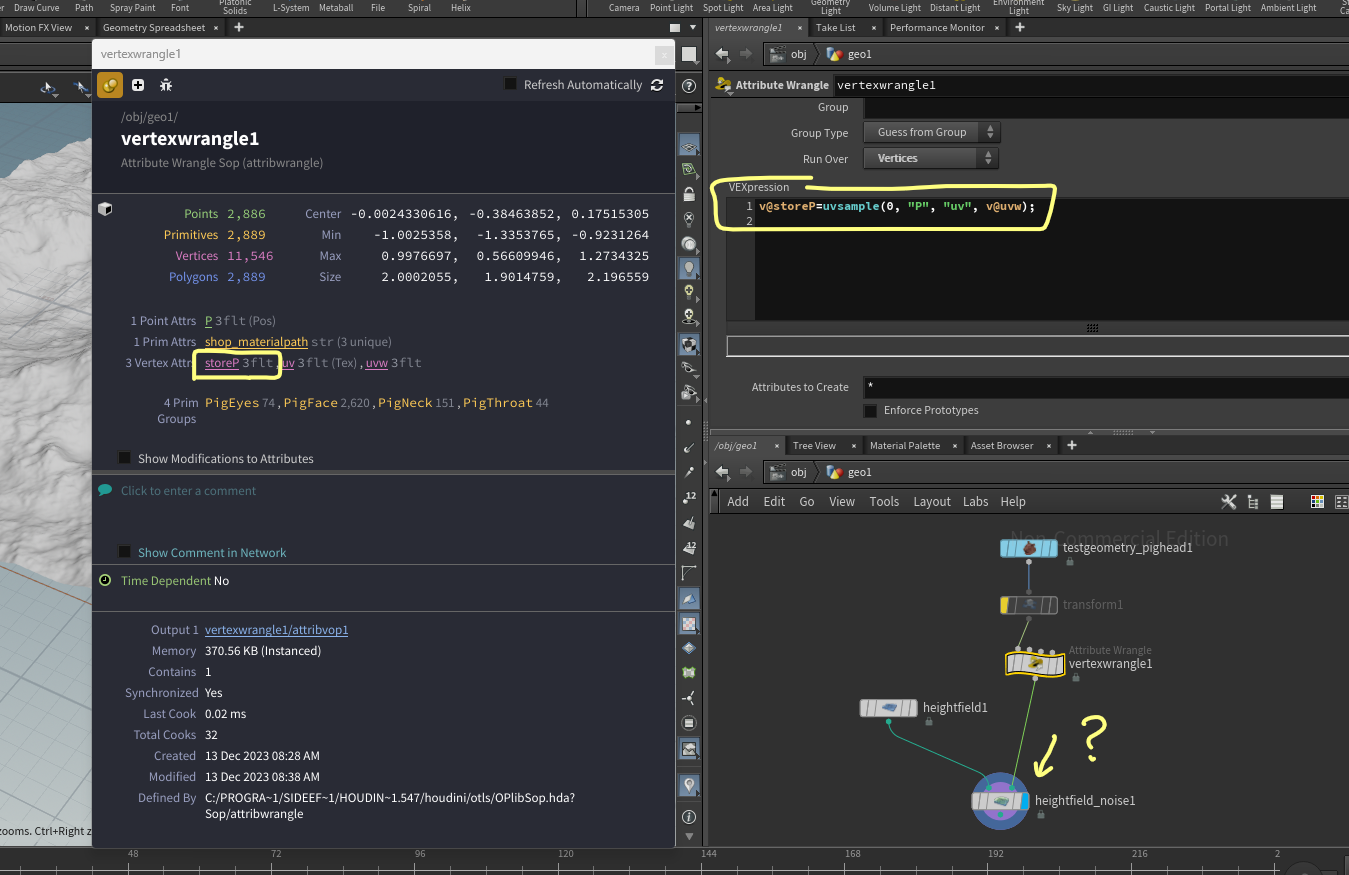Open the Layout menu in network editor
The image size is (1349, 875).
tap(932, 502)
